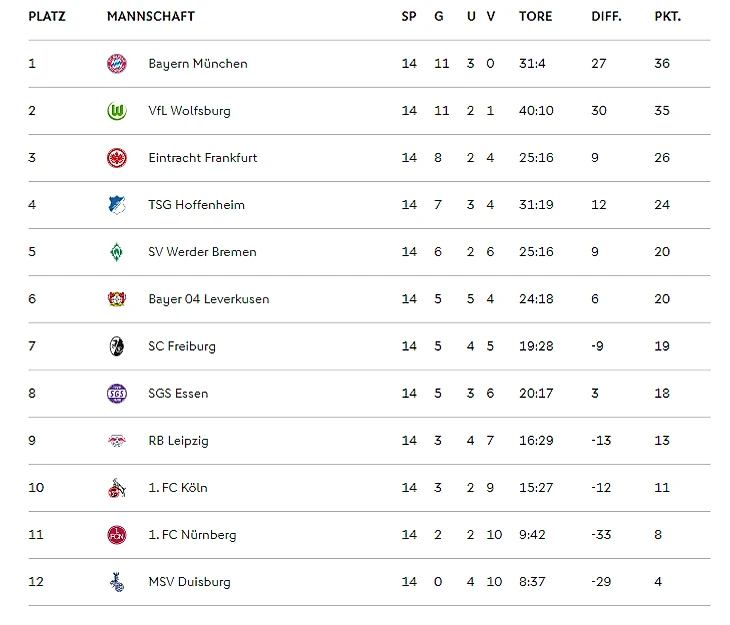Click the TORE column header
The image size is (730, 625).
535,17
